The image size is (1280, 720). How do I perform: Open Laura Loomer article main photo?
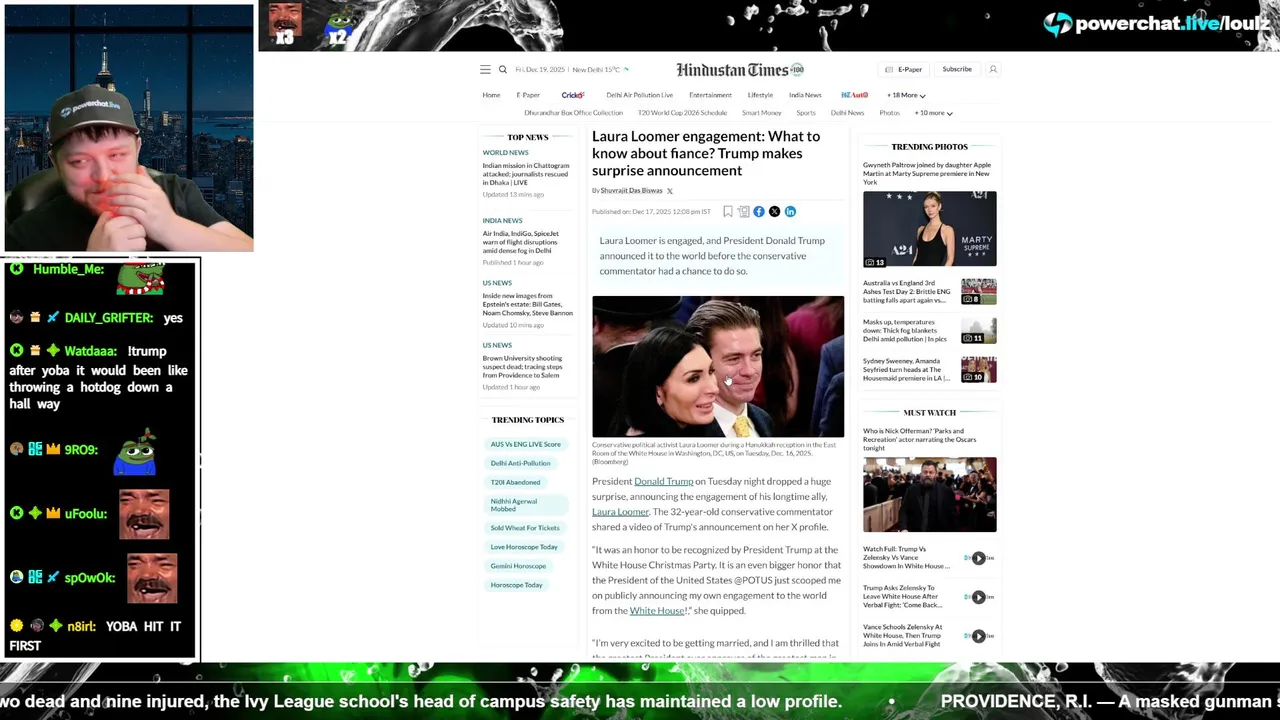pos(718,366)
